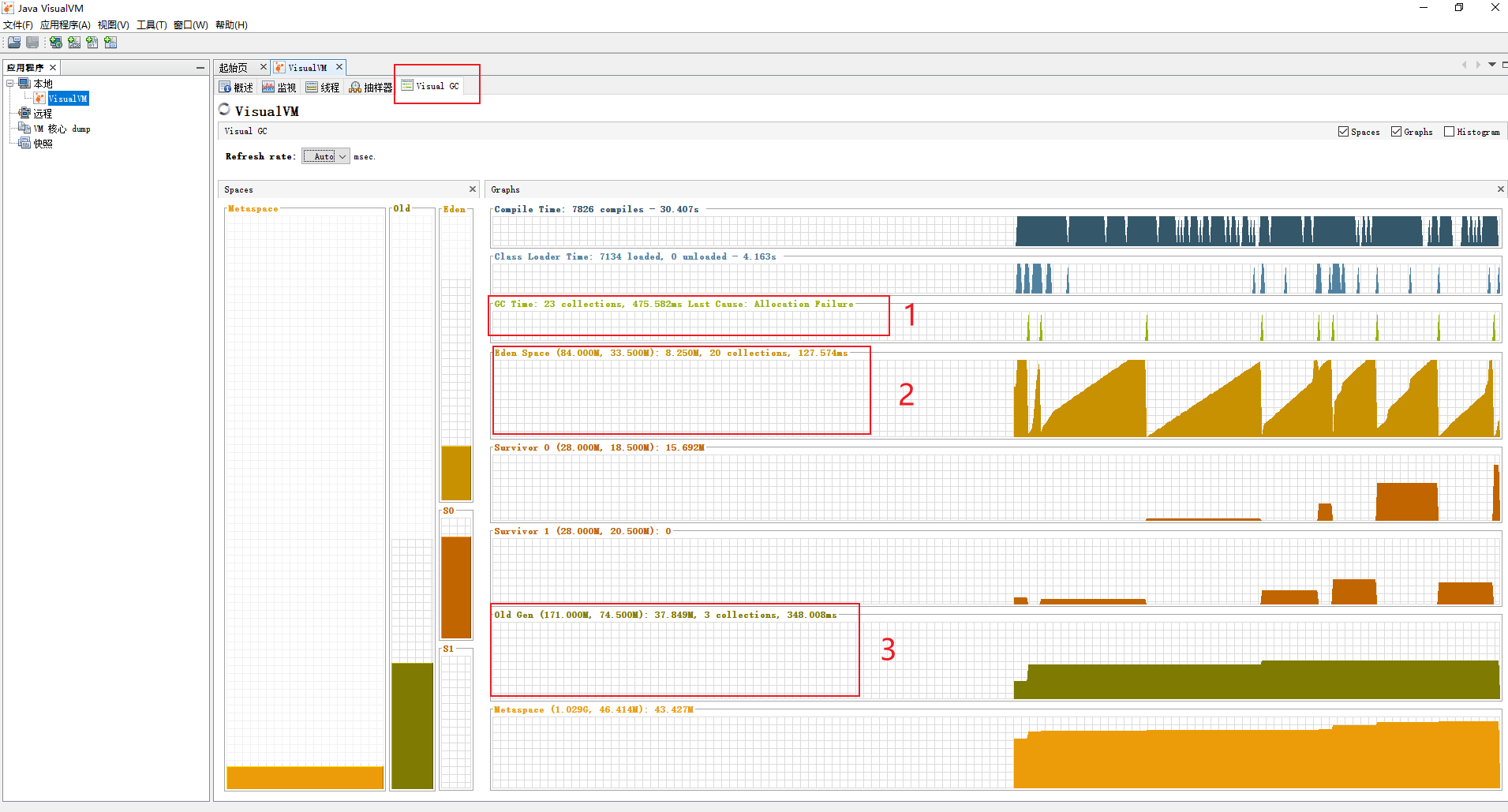
Task: Close the VisualVM document tab
Action: (x=339, y=67)
